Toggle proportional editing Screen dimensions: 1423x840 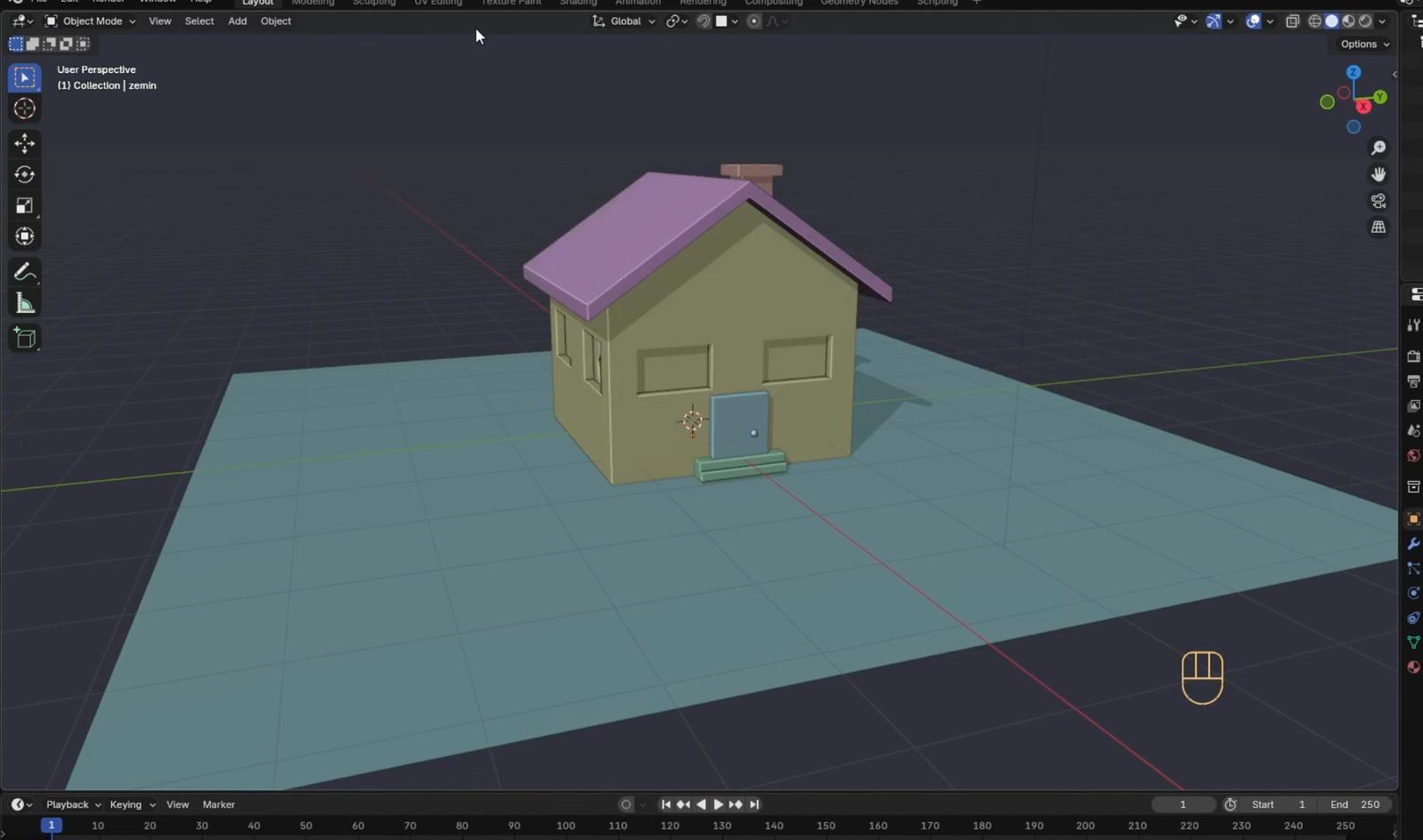point(754,21)
